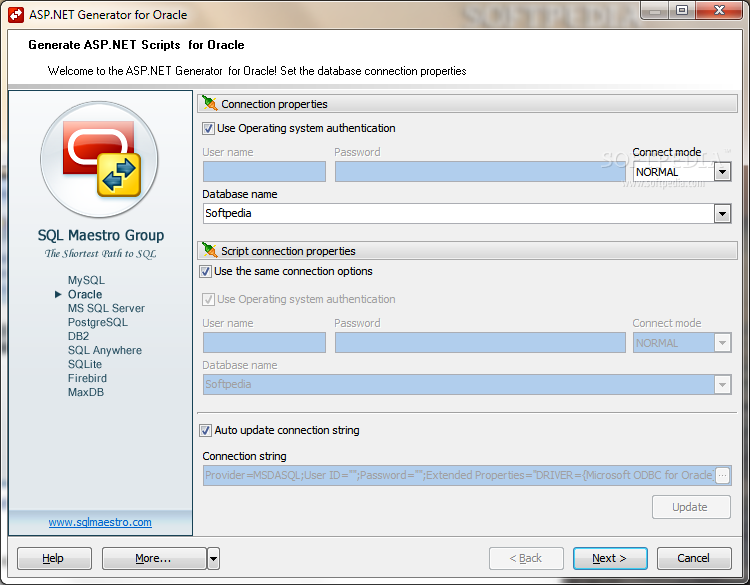Click the Oracle database logo image

coord(99,159)
